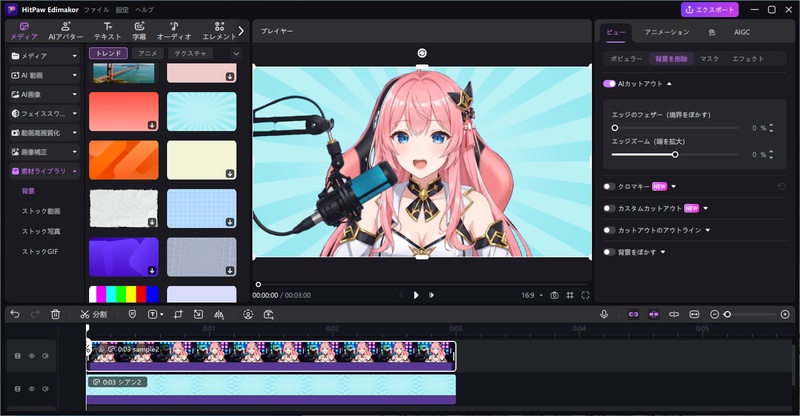Click the delete trash icon
Image resolution: width=800 pixels, height=416 pixels.
tap(56, 314)
